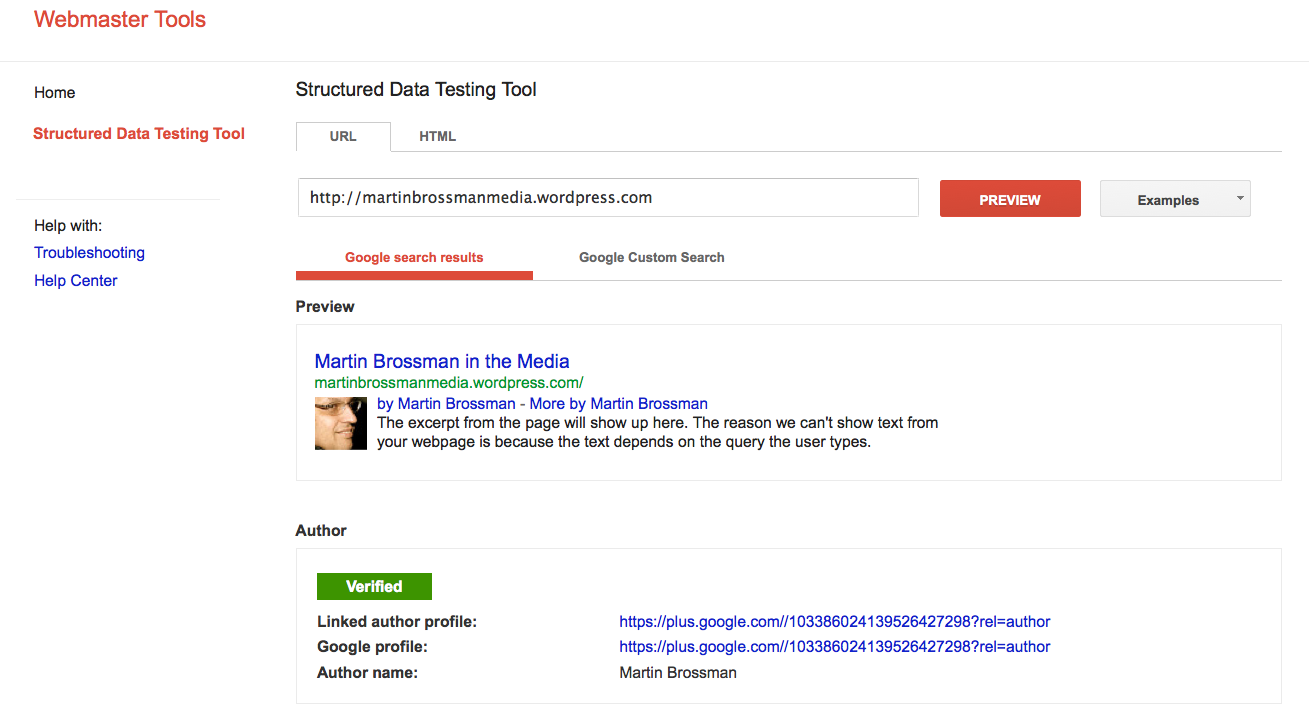
Task: Select Structured Data Testing Tool in sidebar
Action: (x=139, y=134)
